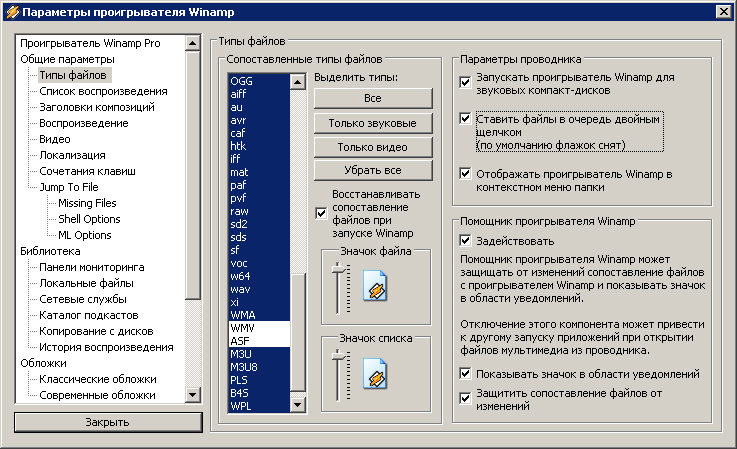The width and height of the screenshot is (737, 449).
Task: Disable Winamp in folder context menu checkbox
Action: pos(465,173)
